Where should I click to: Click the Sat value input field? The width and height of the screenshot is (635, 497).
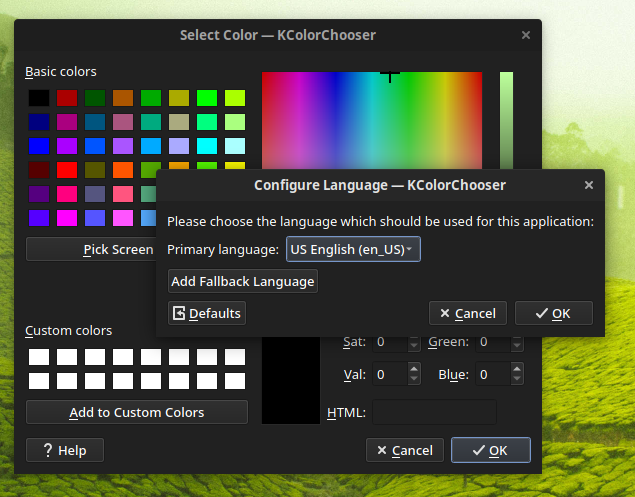pyautogui.click(x=390, y=342)
